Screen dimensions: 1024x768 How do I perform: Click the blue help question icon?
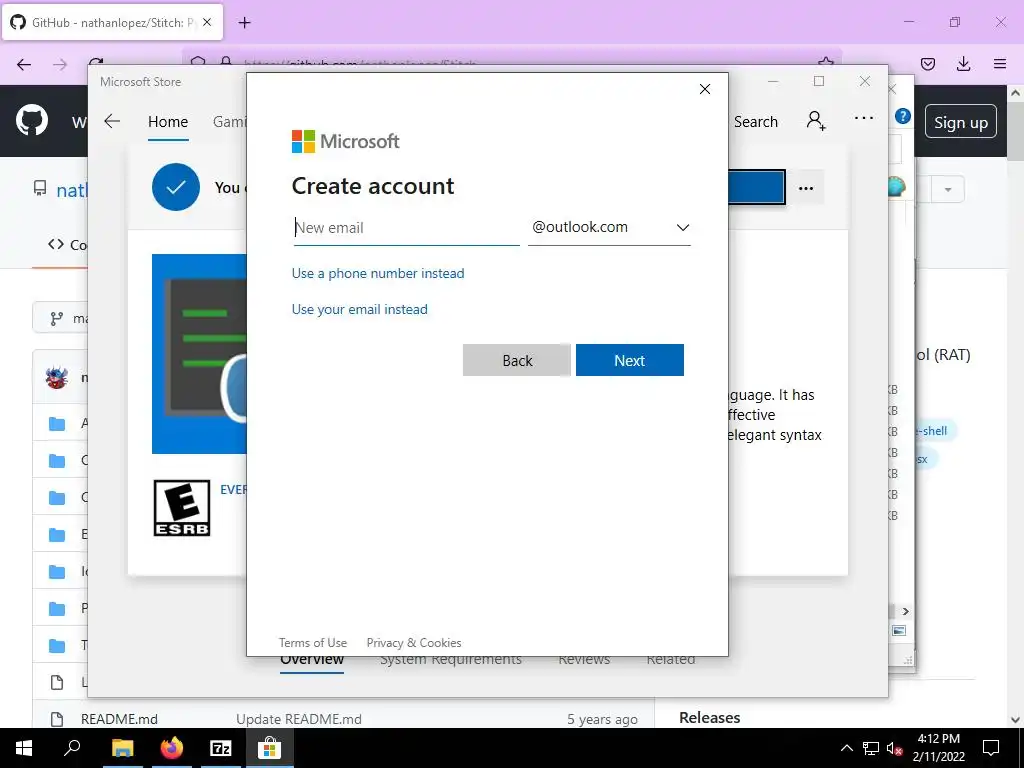click(x=903, y=116)
